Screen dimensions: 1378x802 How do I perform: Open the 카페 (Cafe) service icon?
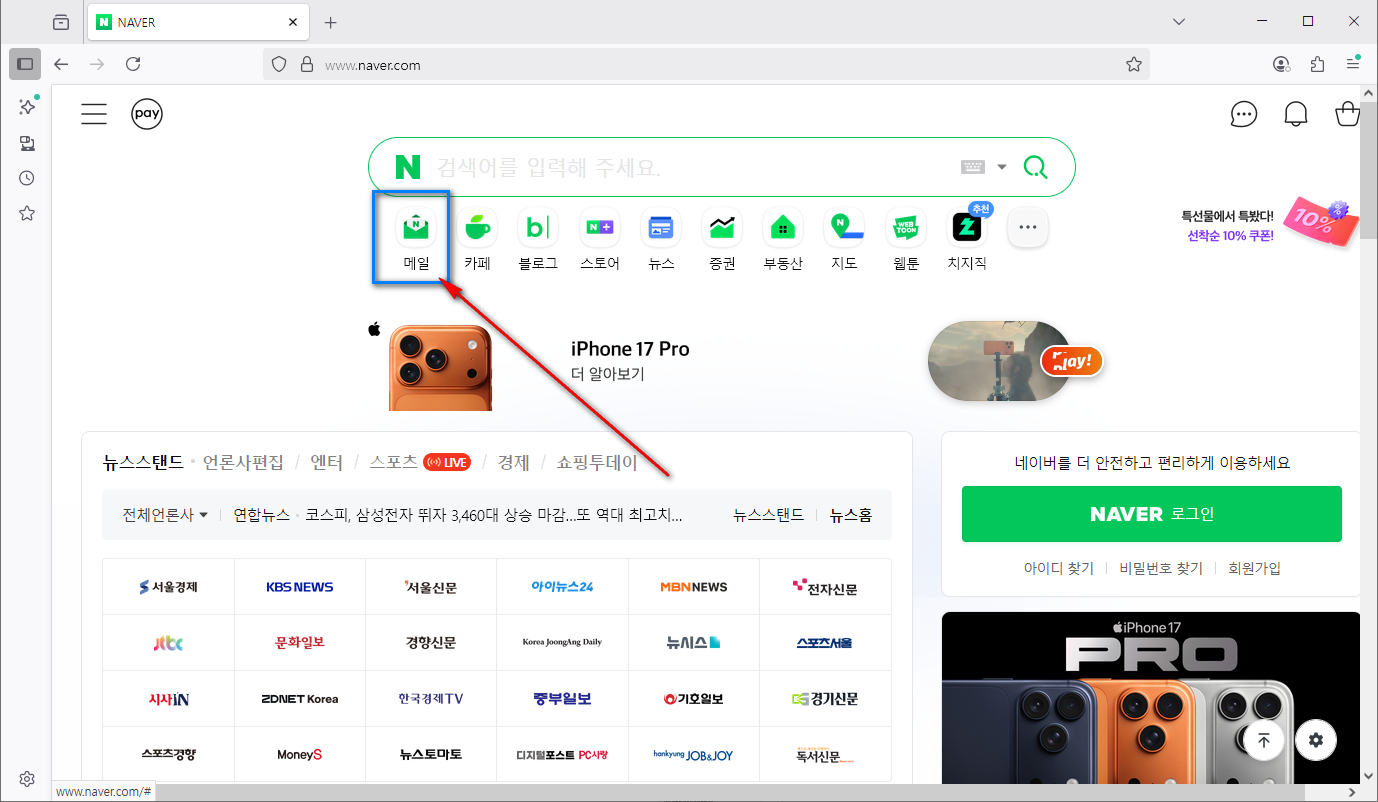pos(477,227)
